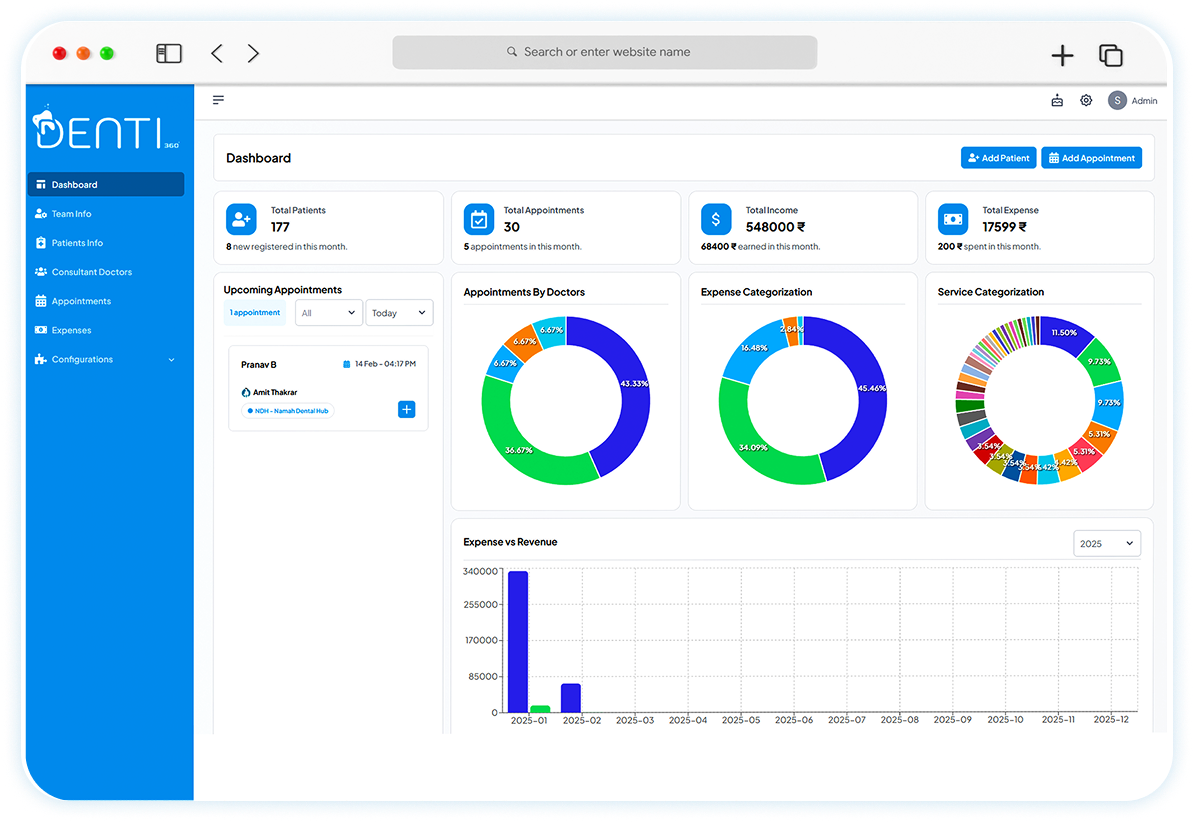Click the doctor icon beside Amit Thakrar
Image resolution: width=1194 pixels, height=822 pixels.
point(246,392)
